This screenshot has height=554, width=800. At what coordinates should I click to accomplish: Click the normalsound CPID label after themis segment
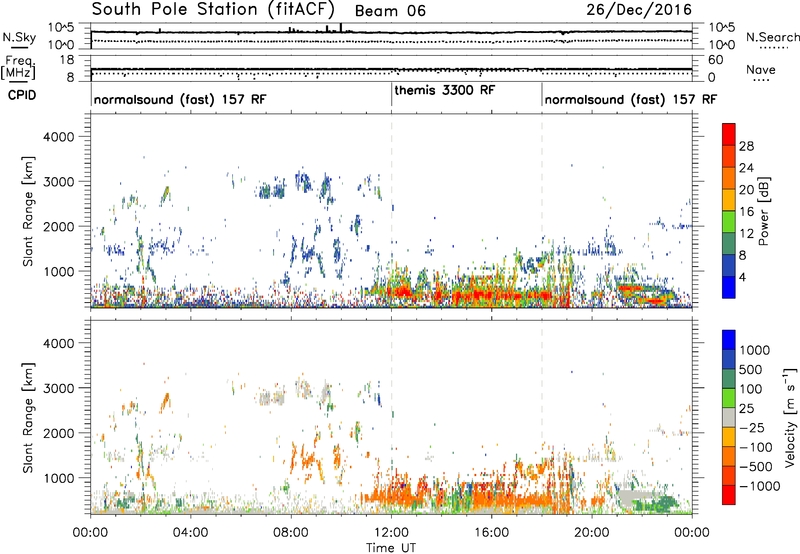coord(631,99)
